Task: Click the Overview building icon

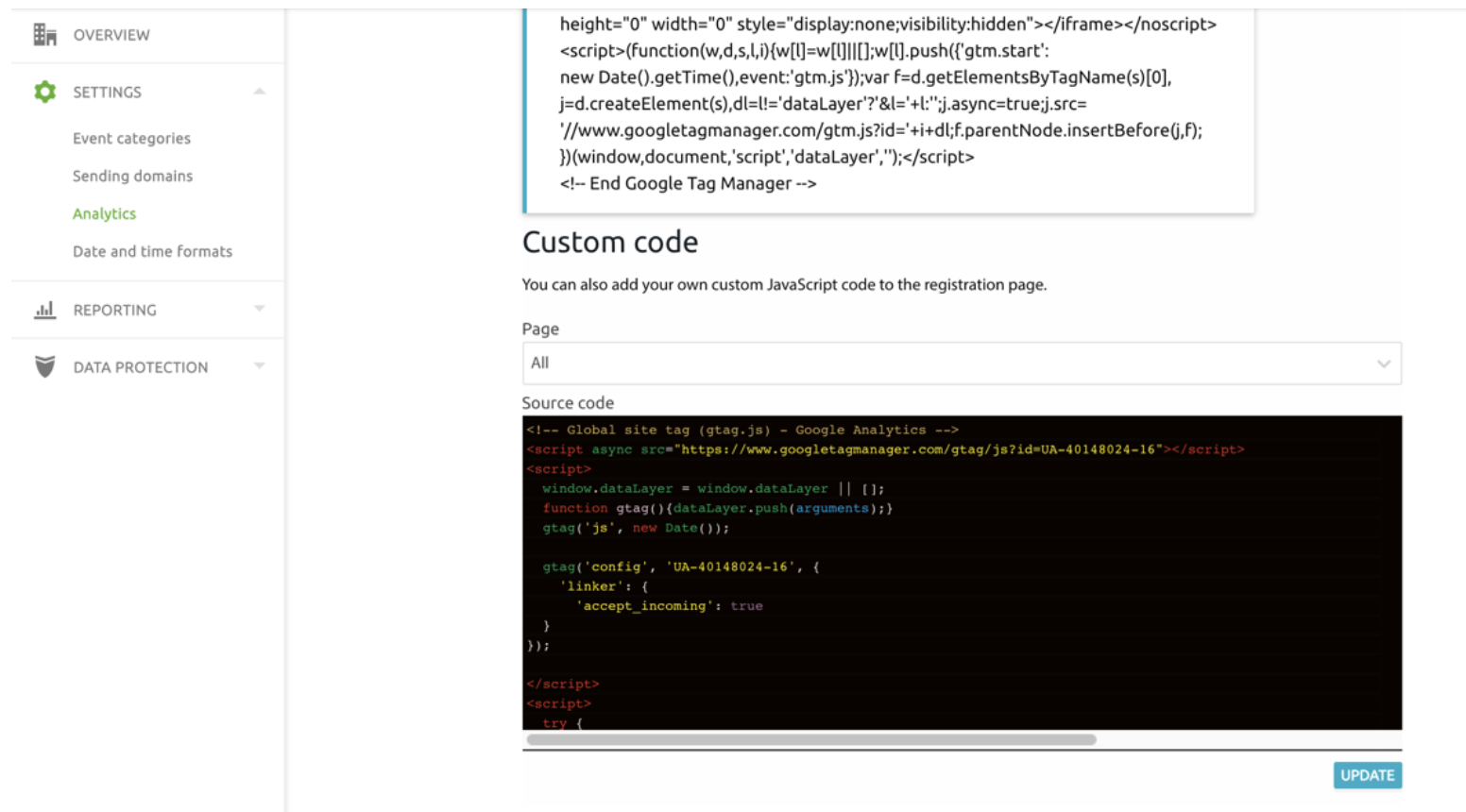Action: click(x=44, y=35)
